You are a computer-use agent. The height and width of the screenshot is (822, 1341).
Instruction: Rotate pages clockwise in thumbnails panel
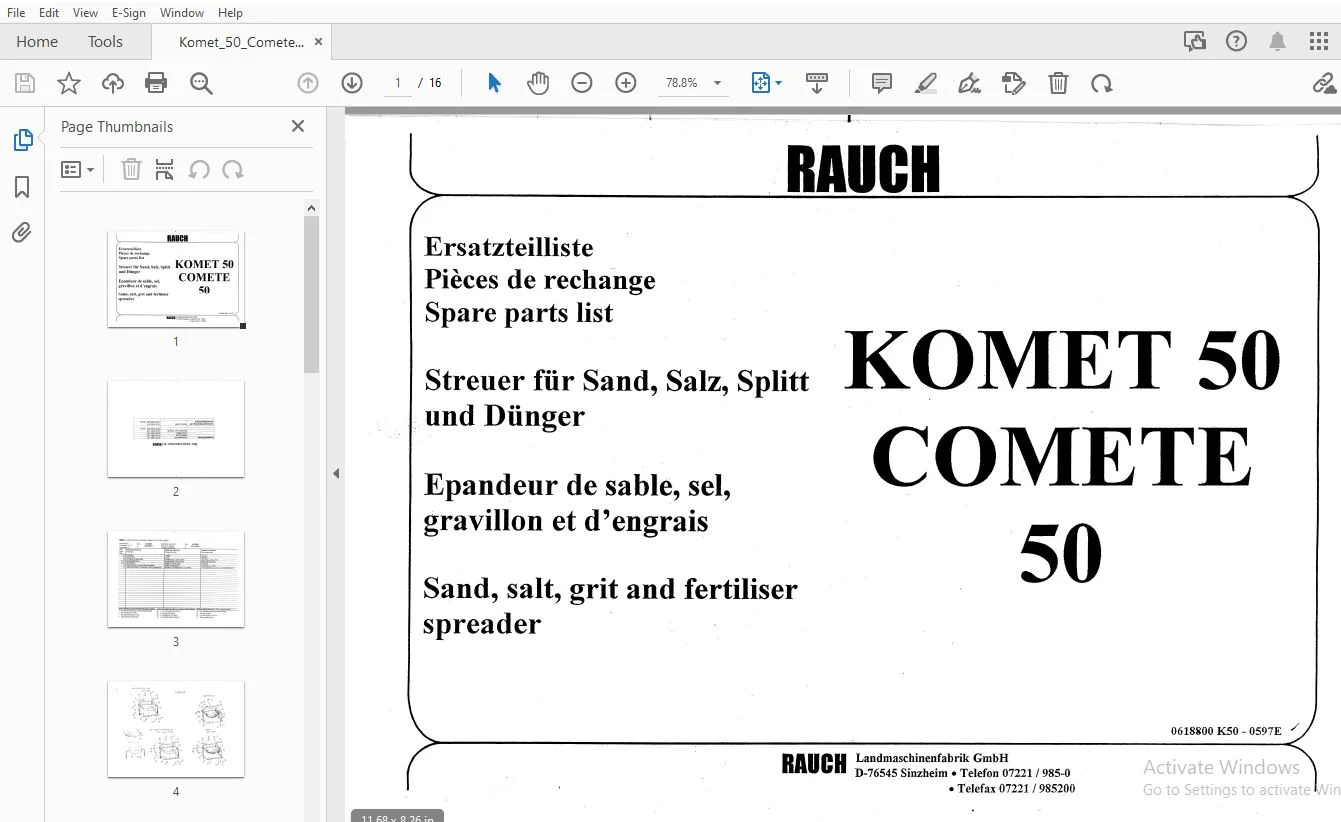pos(233,170)
